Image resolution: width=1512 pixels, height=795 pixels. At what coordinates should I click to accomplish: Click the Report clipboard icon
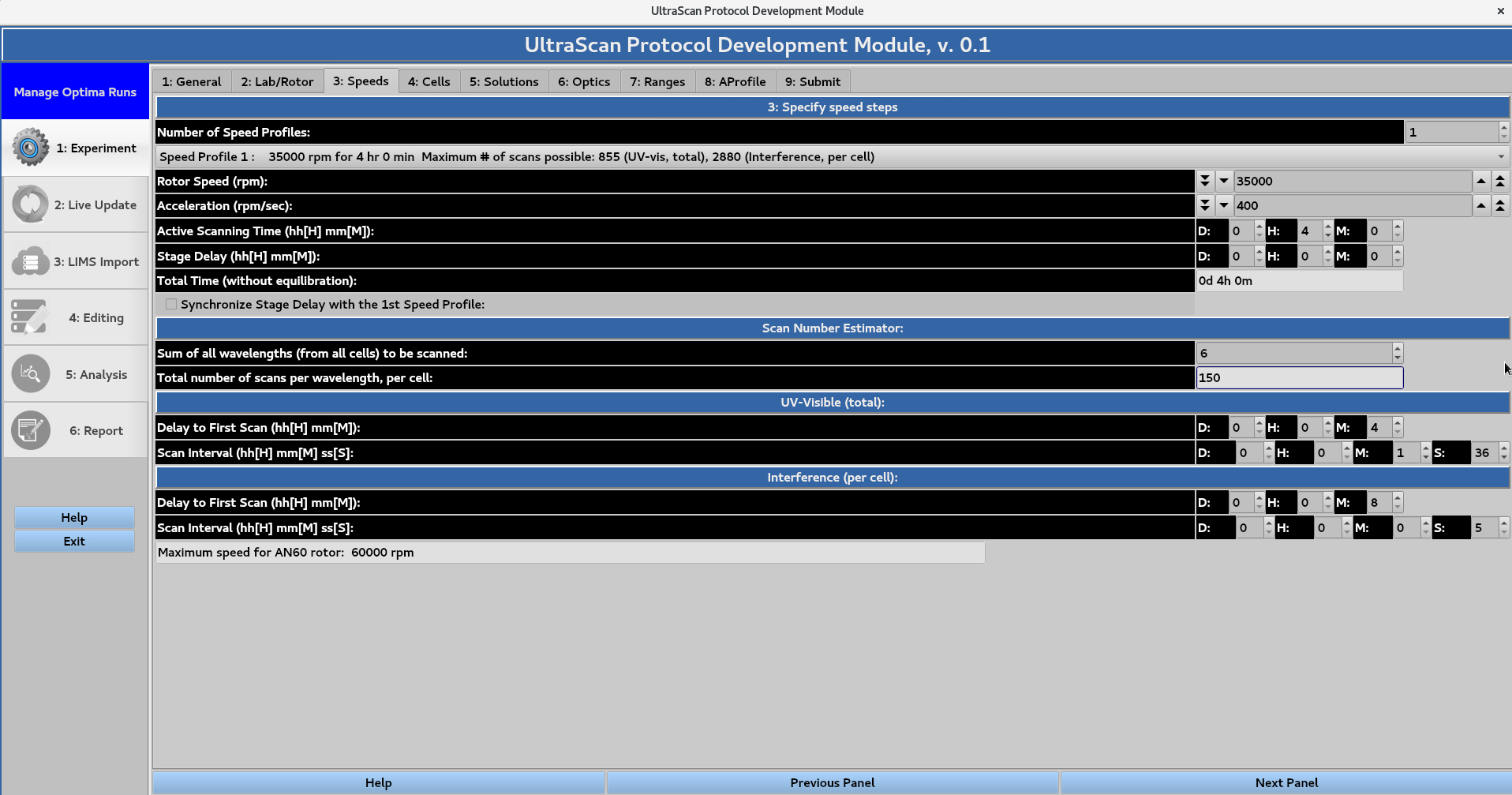coord(30,430)
